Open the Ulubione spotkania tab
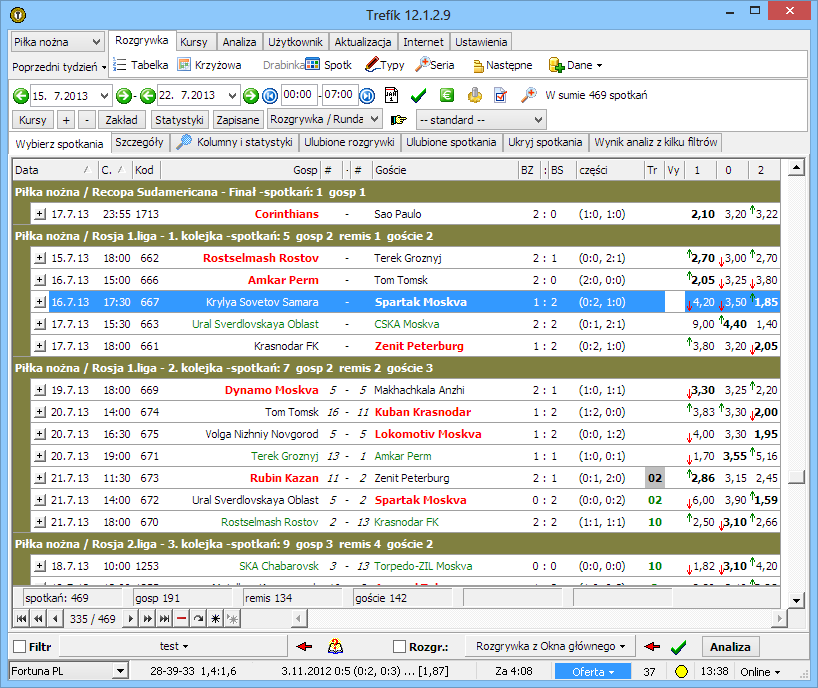 (x=451, y=143)
